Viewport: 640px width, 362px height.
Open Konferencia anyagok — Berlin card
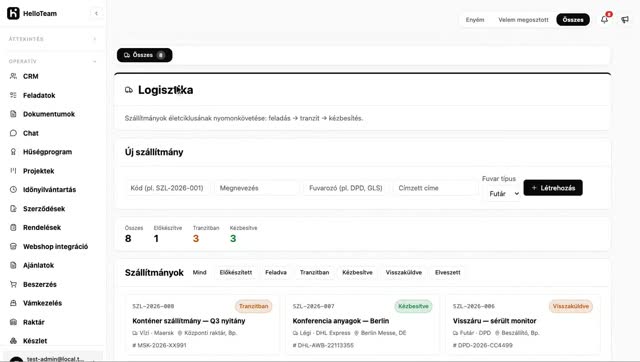[x=362, y=325]
